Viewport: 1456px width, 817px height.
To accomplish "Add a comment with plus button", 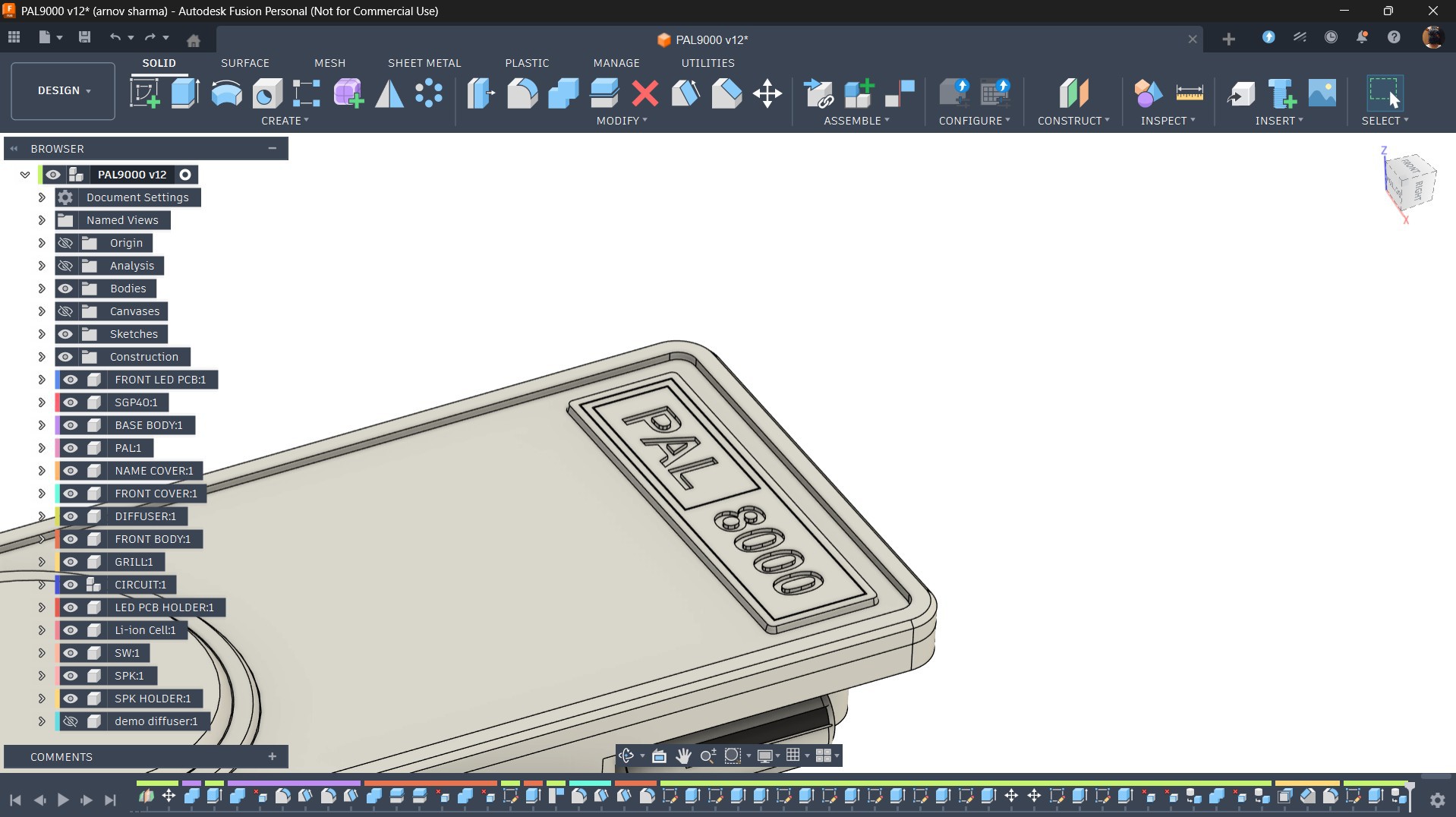I will pos(272,756).
